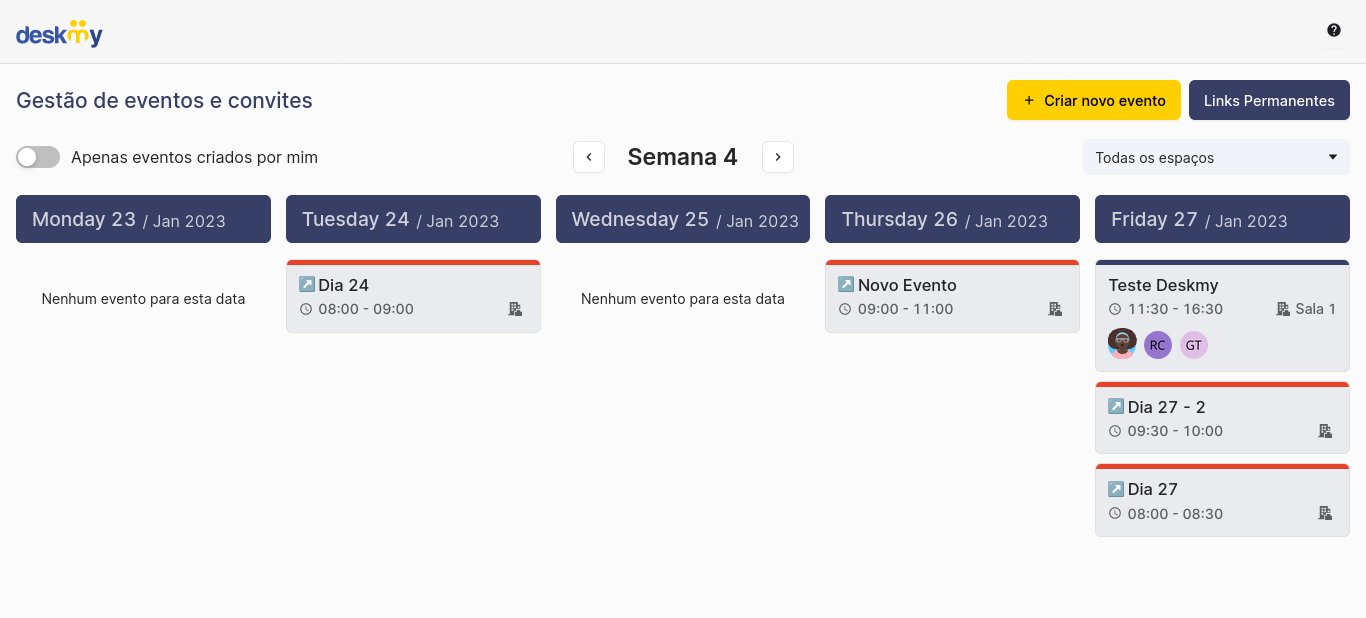Click the building icon on Dia 27 - 2 event
1366x618 pixels.
coord(1325,431)
